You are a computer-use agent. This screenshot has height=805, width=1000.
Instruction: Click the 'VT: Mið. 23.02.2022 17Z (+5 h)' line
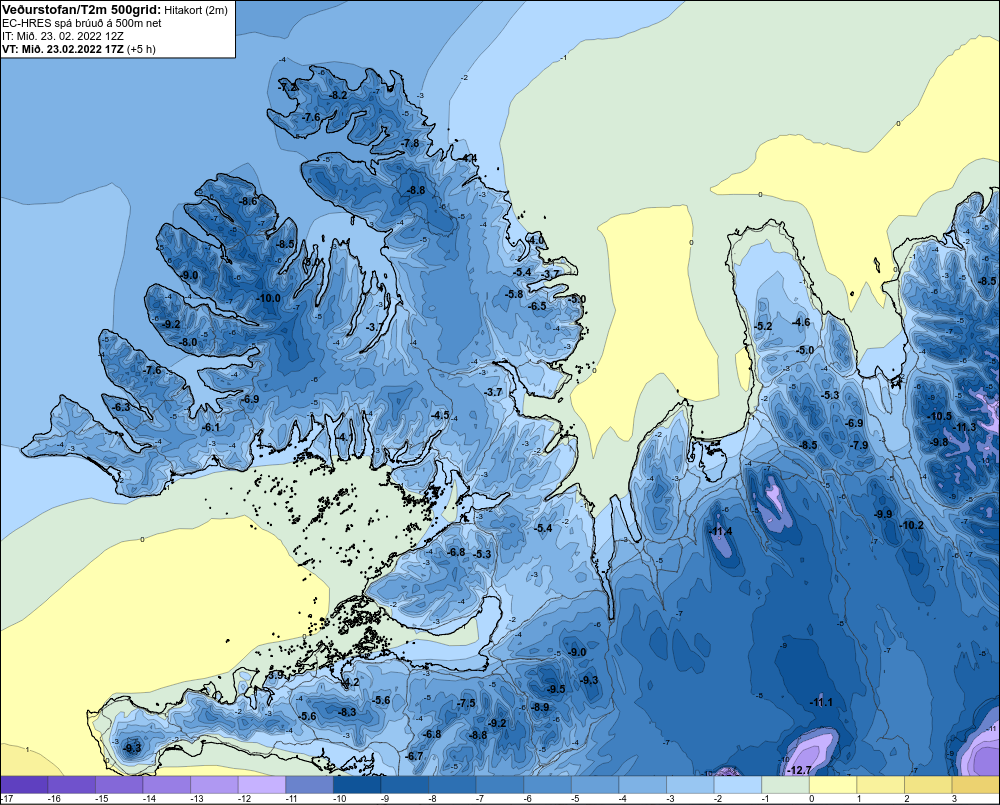78,49
